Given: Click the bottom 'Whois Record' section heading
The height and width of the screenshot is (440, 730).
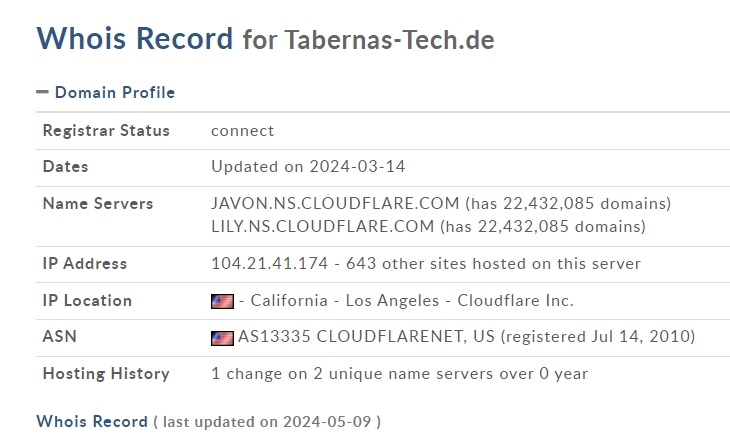Looking at the screenshot, I should [92, 421].
